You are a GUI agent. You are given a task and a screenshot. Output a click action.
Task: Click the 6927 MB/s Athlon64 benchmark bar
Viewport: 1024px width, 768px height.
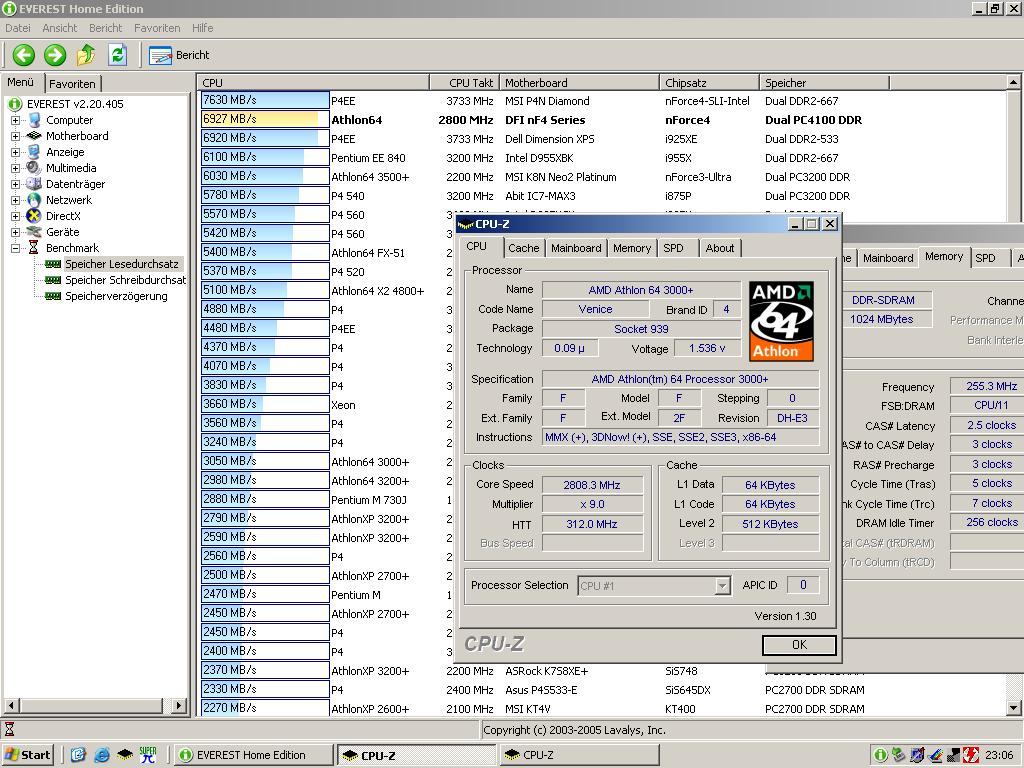pos(265,119)
